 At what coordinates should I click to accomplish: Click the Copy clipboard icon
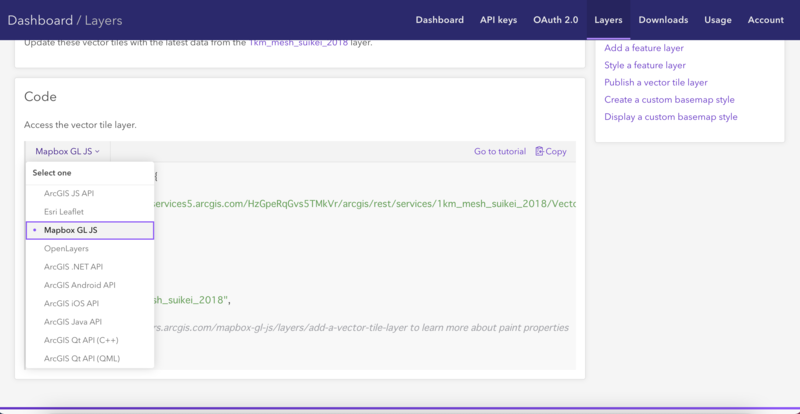tap(539, 151)
